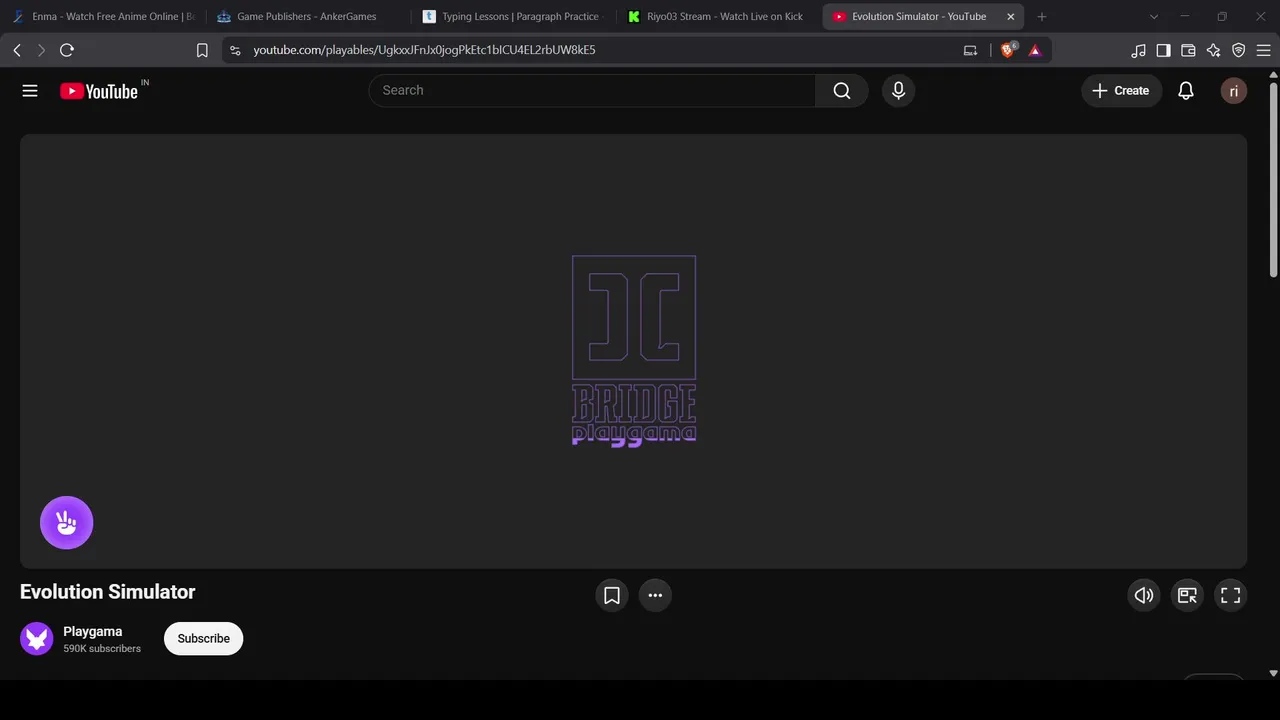
Task: Open the Brave Rewards triangle icon
Action: pos(1035,50)
